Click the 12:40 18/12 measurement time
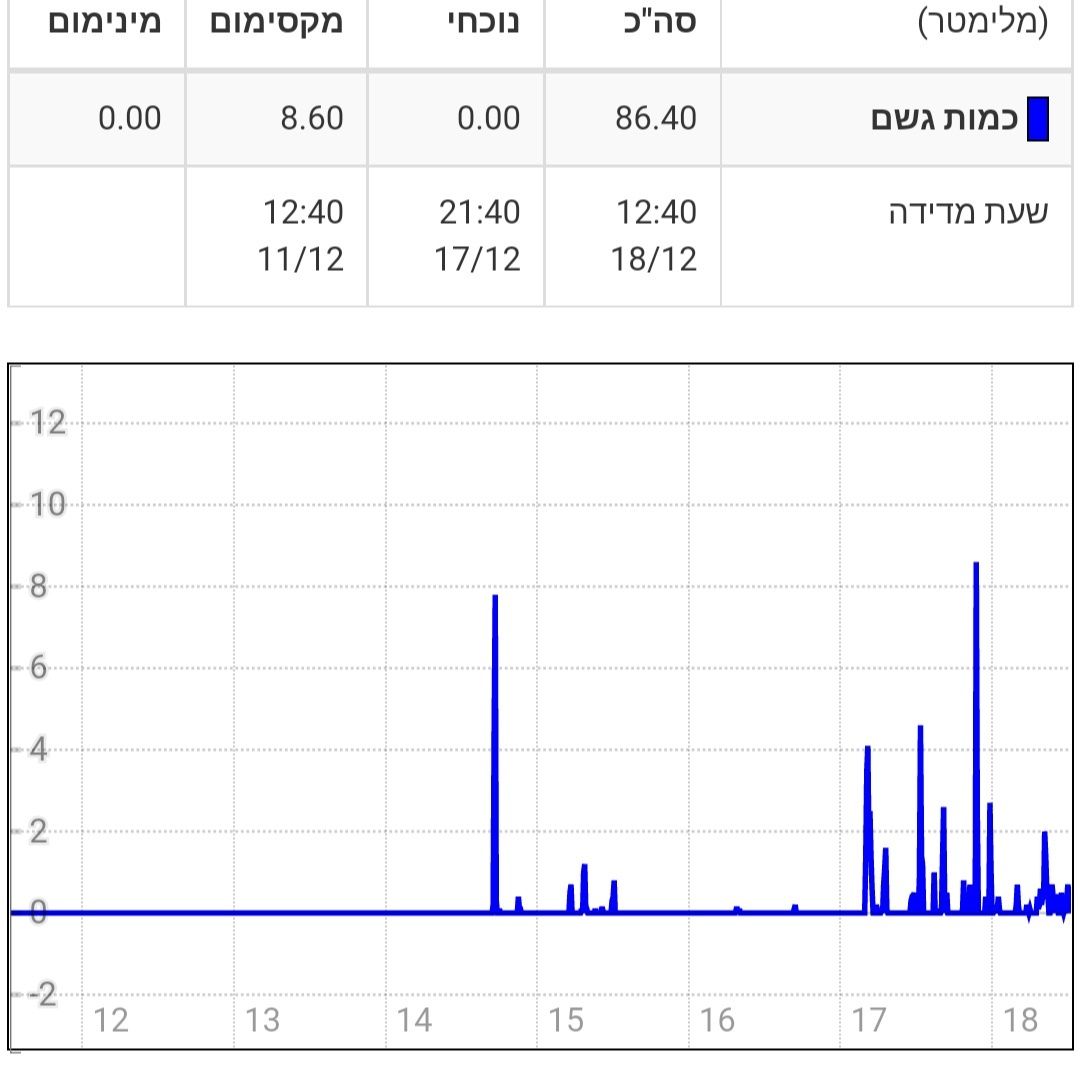The image size is (1080, 1080). (654, 236)
